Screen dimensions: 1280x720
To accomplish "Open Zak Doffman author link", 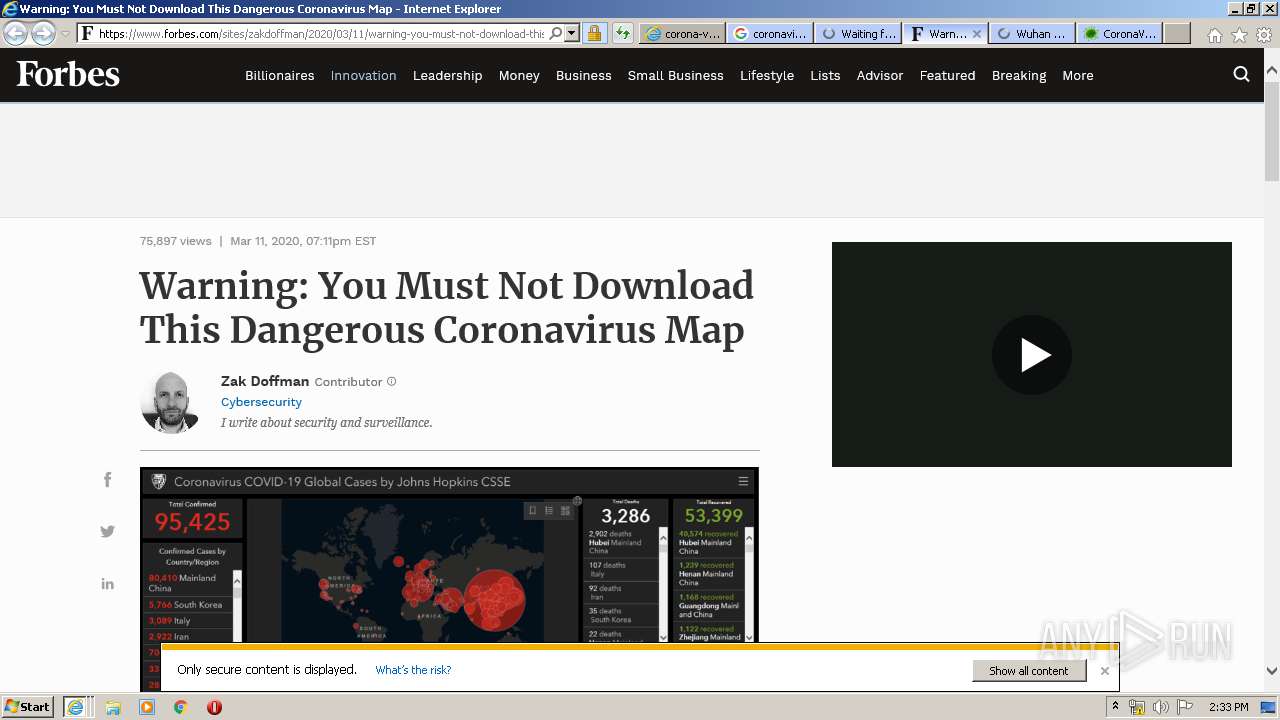I will (265, 381).
